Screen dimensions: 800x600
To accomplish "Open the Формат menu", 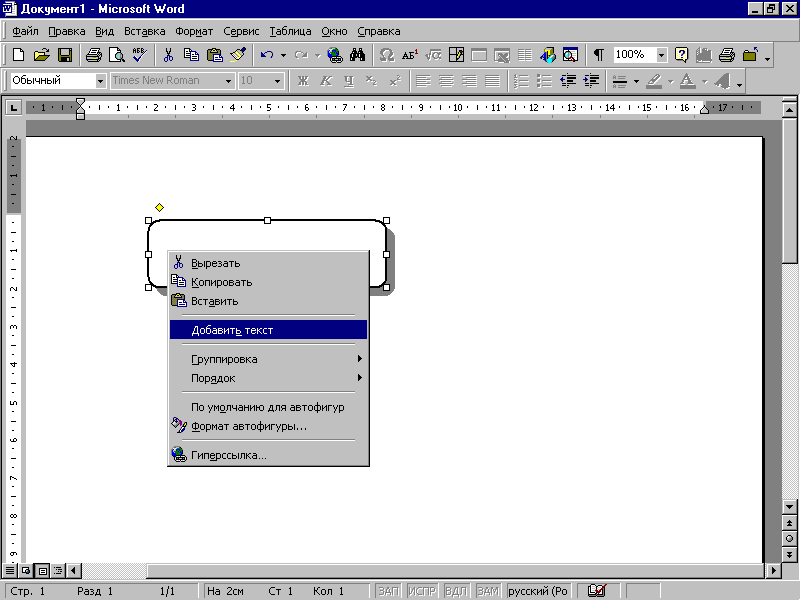I will (x=194, y=31).
